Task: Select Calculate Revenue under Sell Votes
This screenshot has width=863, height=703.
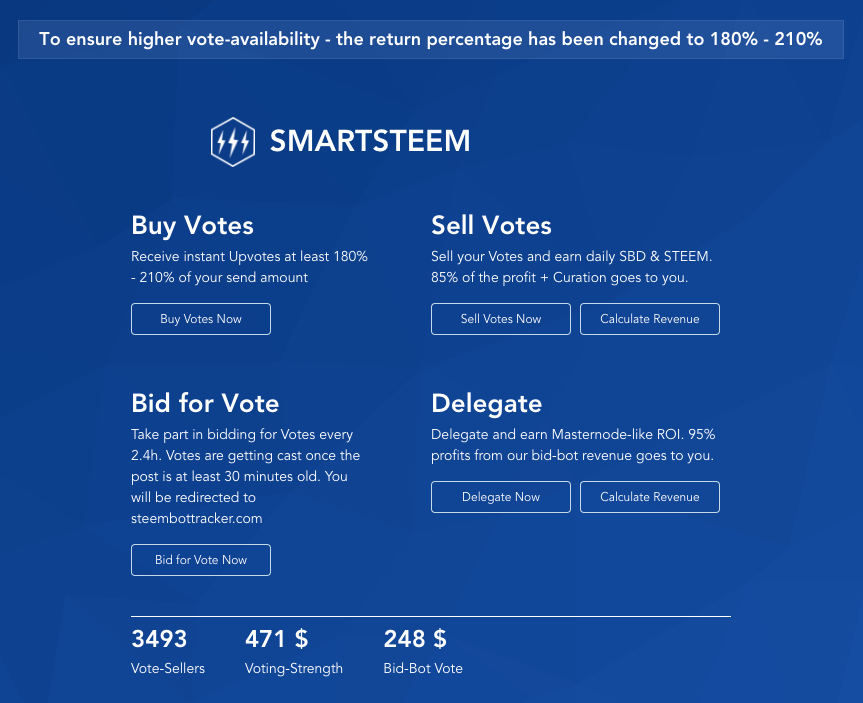Action: tap(649, 319)
